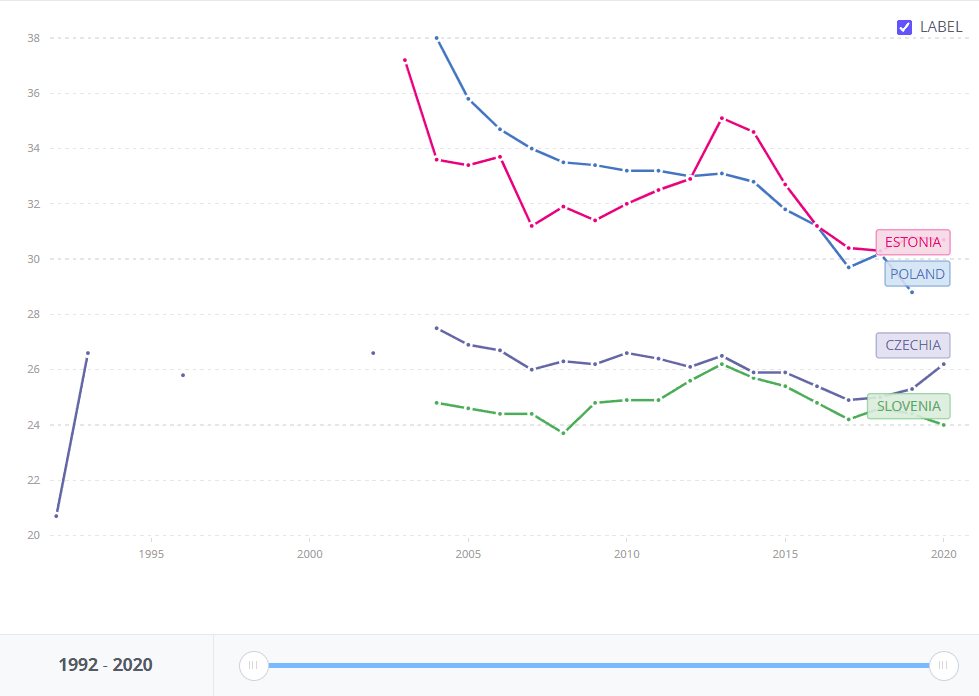Click Slovenia's 2008 lowest data point
Screen dimensions: 979x696
(564, 433)
